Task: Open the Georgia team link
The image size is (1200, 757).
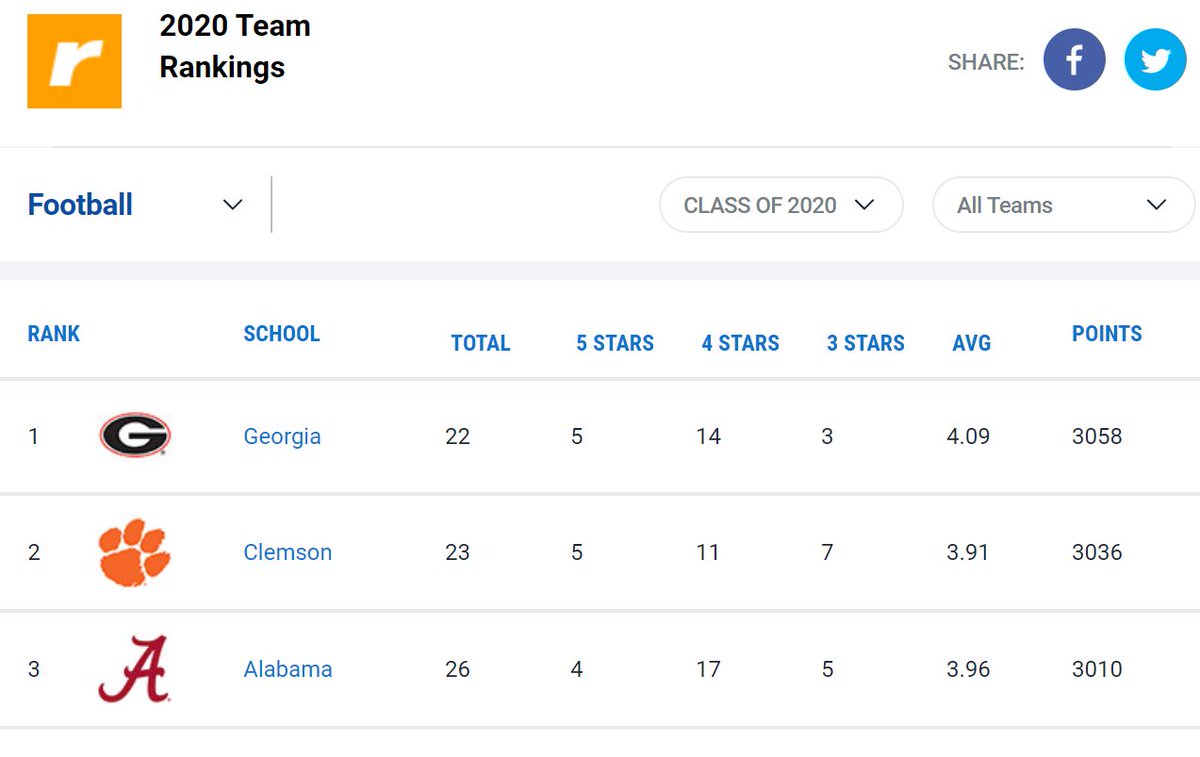Action: click(282, 437)
